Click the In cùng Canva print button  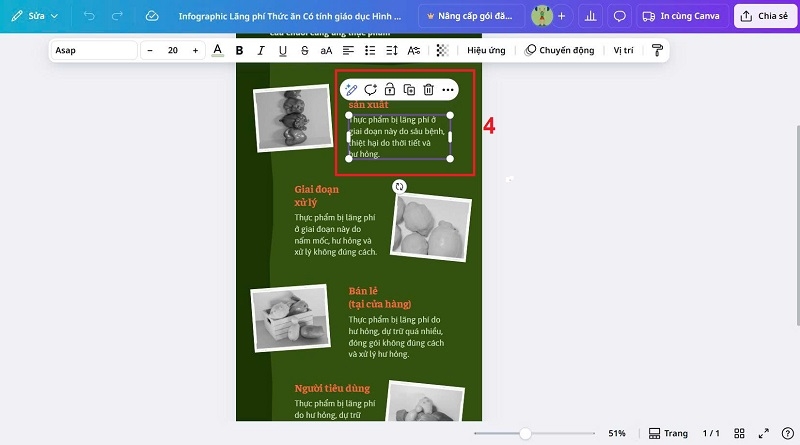[681, 16]
